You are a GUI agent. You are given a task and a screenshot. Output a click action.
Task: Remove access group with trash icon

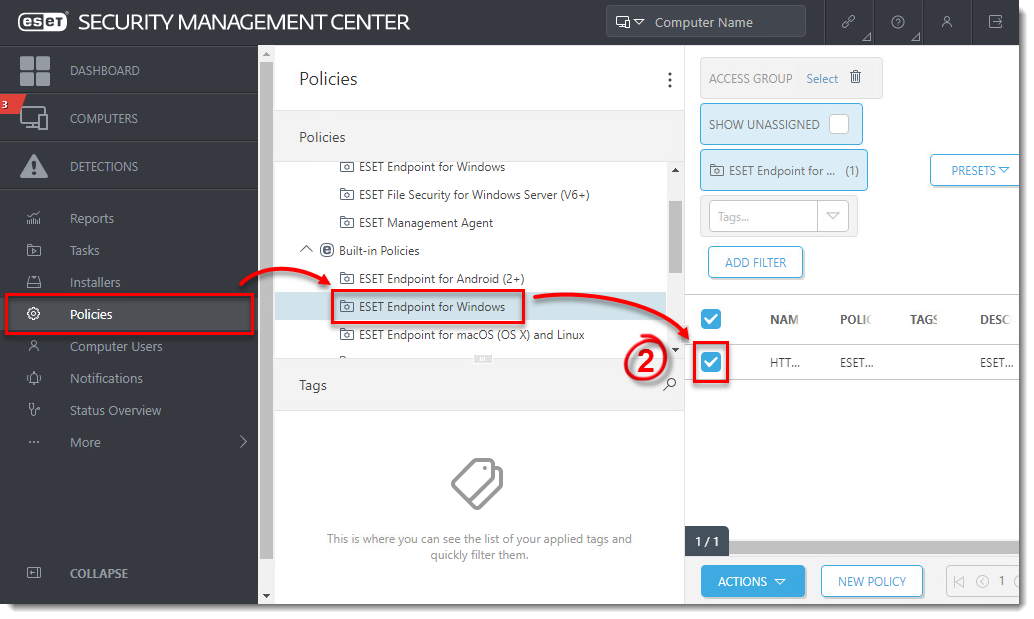point(855,77)
